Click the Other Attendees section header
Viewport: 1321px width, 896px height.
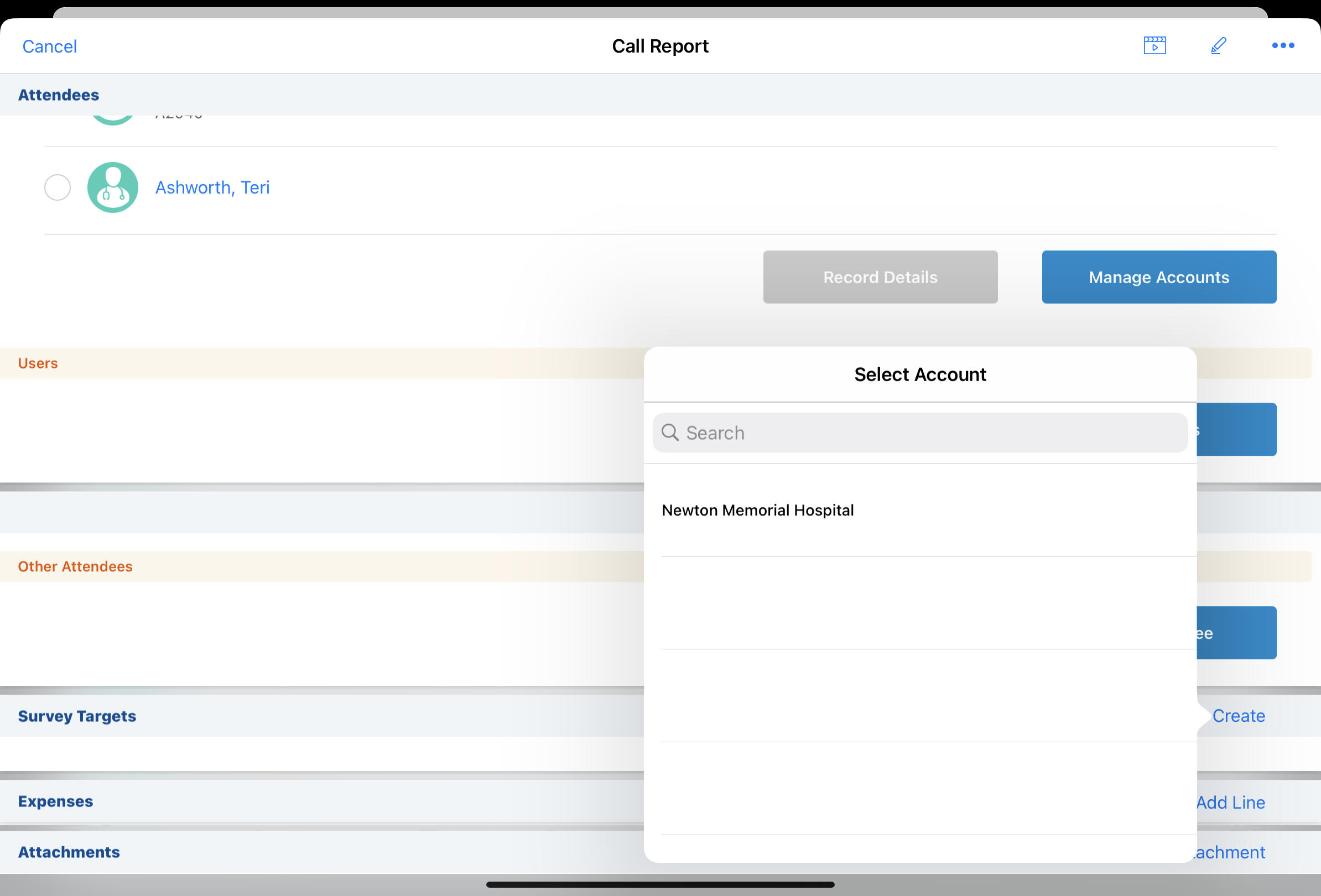(x=75, y=566)
